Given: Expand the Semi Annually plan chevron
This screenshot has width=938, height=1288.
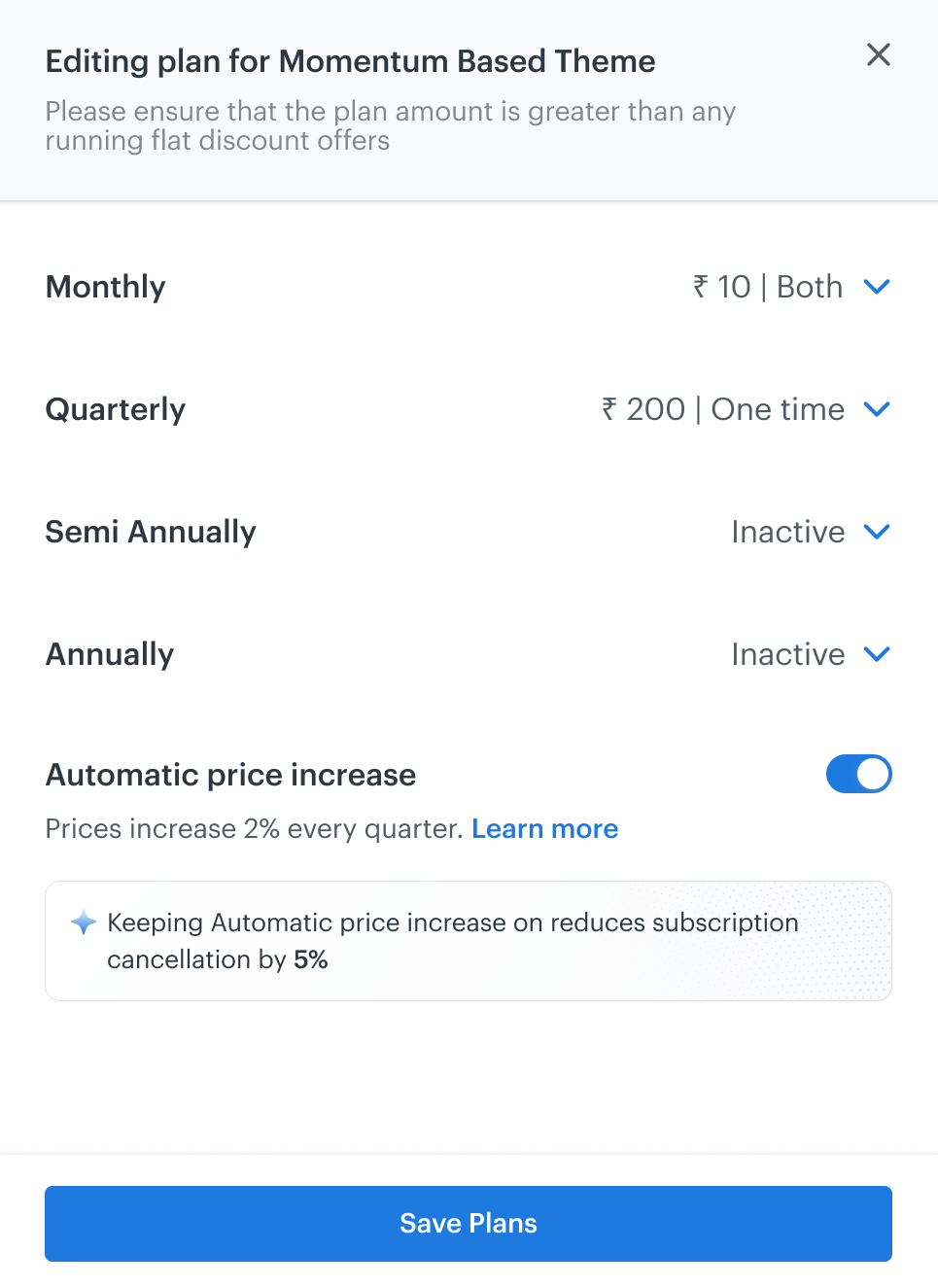Looking at the screenshot, I should 877,532.
